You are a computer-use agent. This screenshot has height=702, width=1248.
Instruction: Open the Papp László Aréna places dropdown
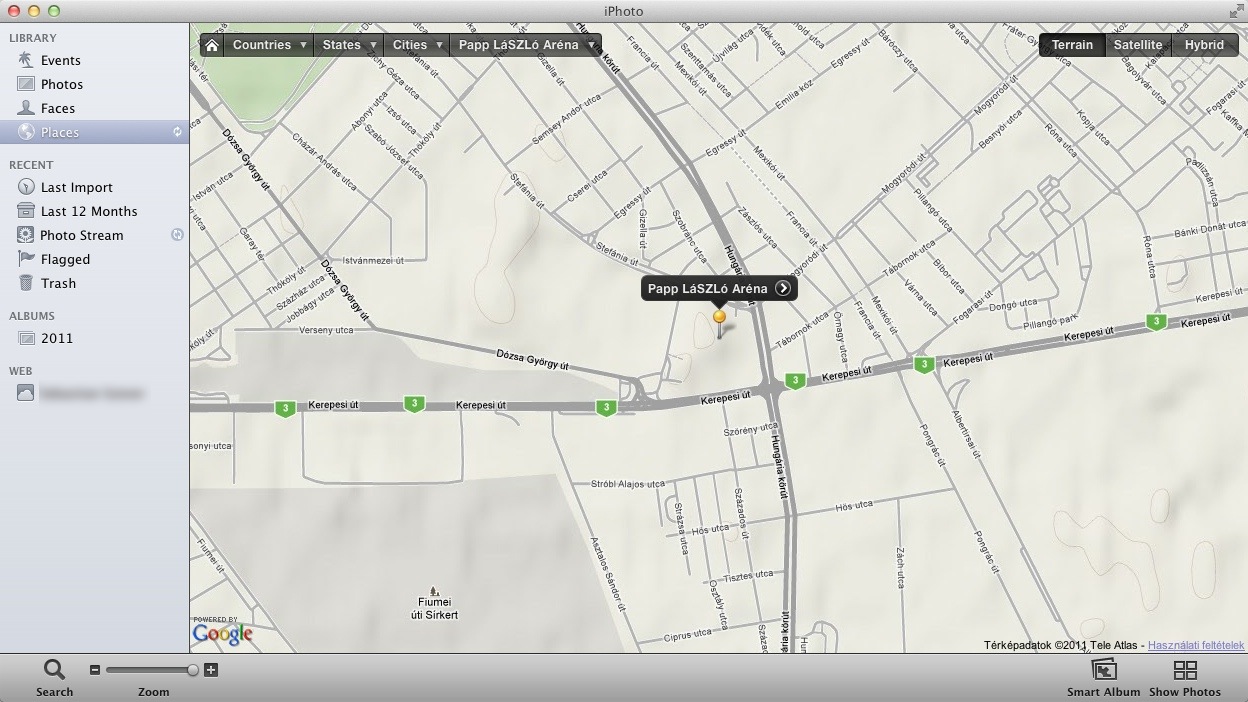pos(525,45)
